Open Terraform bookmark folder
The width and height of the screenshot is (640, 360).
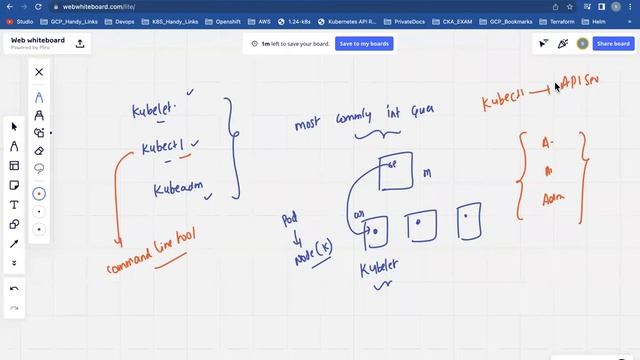pos(557,22)
